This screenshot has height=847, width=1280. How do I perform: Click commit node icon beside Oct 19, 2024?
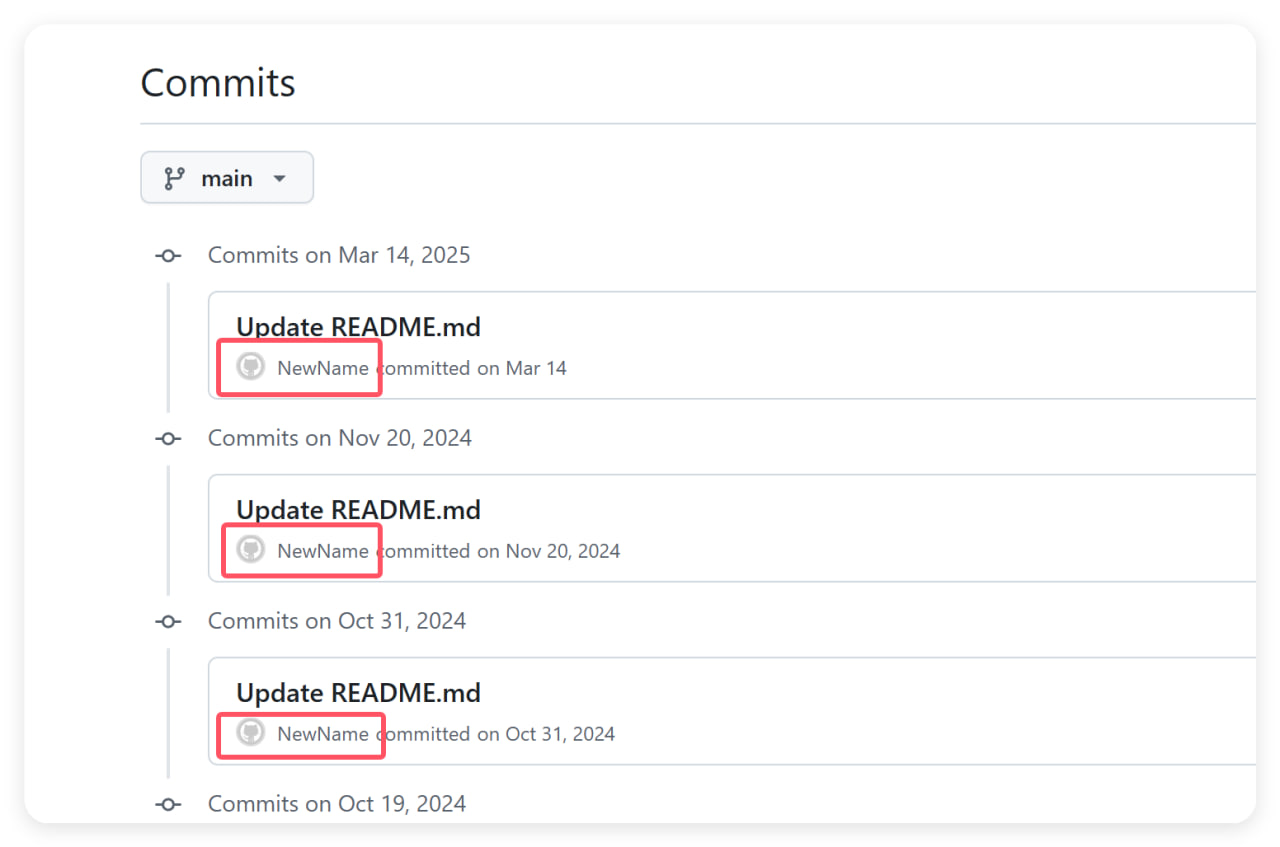(168, 804)
